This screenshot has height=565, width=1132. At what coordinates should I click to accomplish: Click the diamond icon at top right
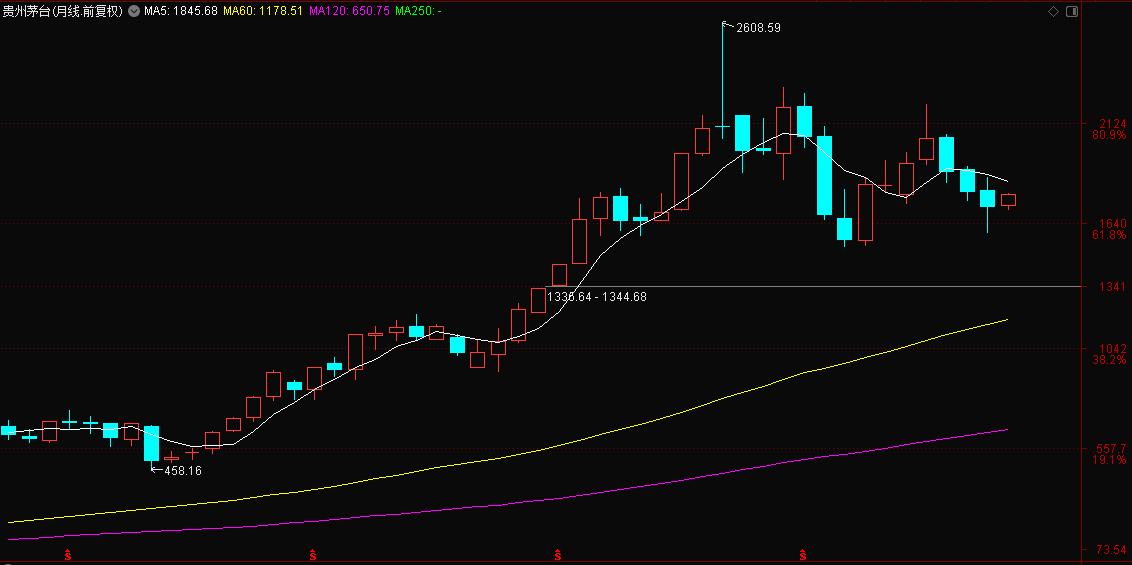click(1053, 11)
